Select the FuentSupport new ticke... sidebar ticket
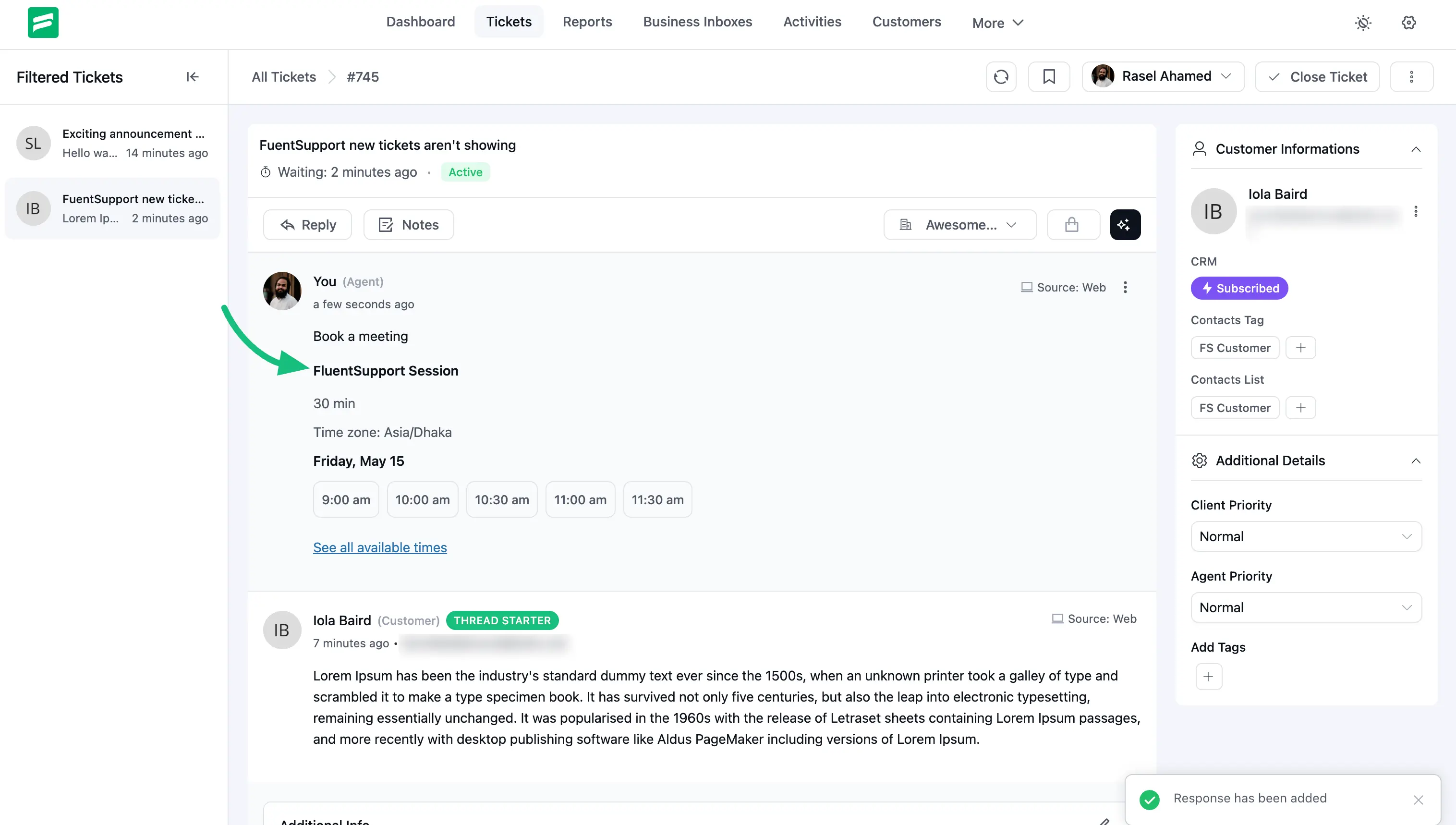 [112, 208]
